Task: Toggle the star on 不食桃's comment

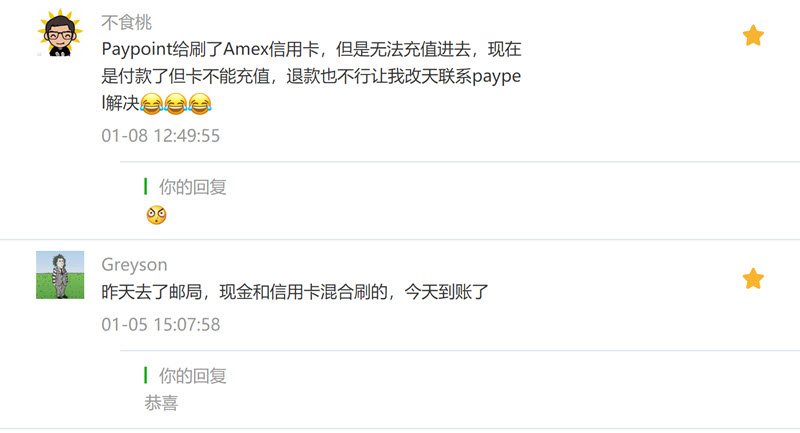Action: [x=753, y=36]
